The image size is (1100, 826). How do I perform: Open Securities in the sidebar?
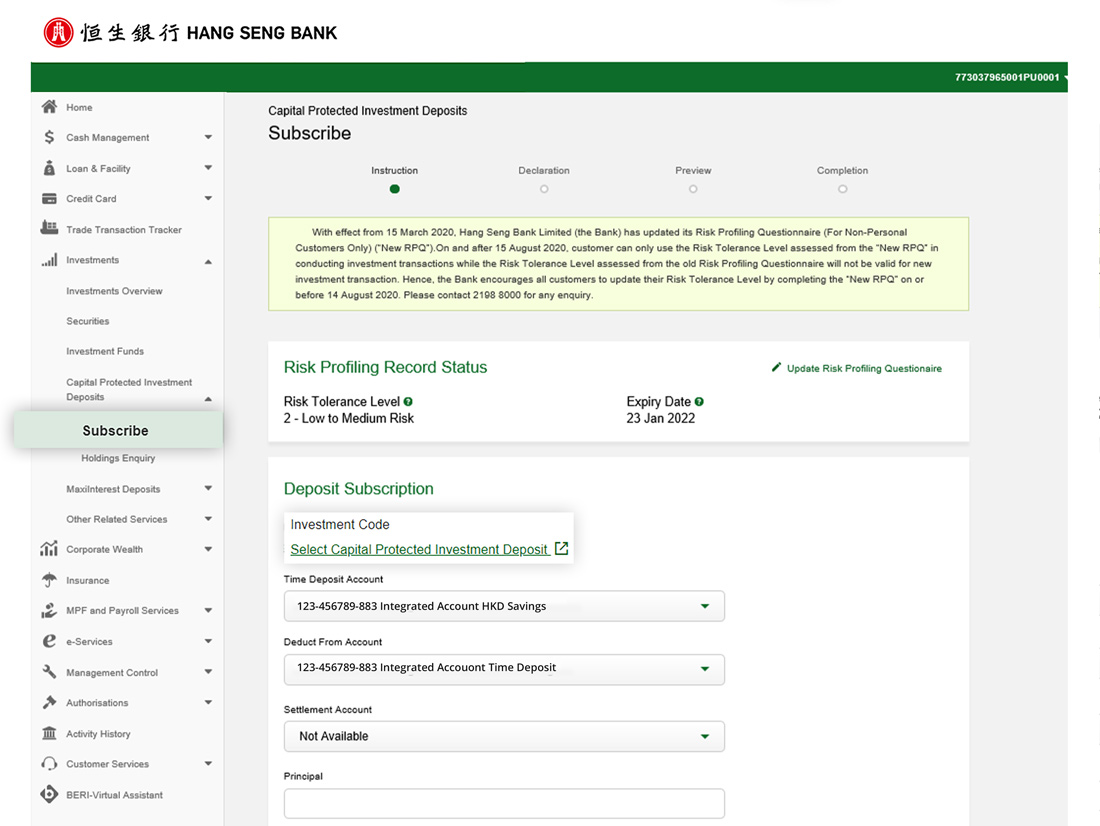[x=88, y=321]
